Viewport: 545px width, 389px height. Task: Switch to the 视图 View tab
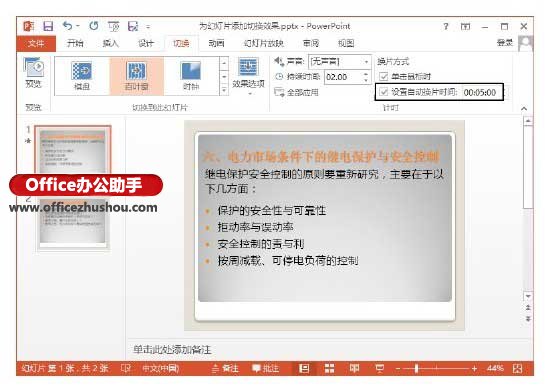(x=346, y=43)
